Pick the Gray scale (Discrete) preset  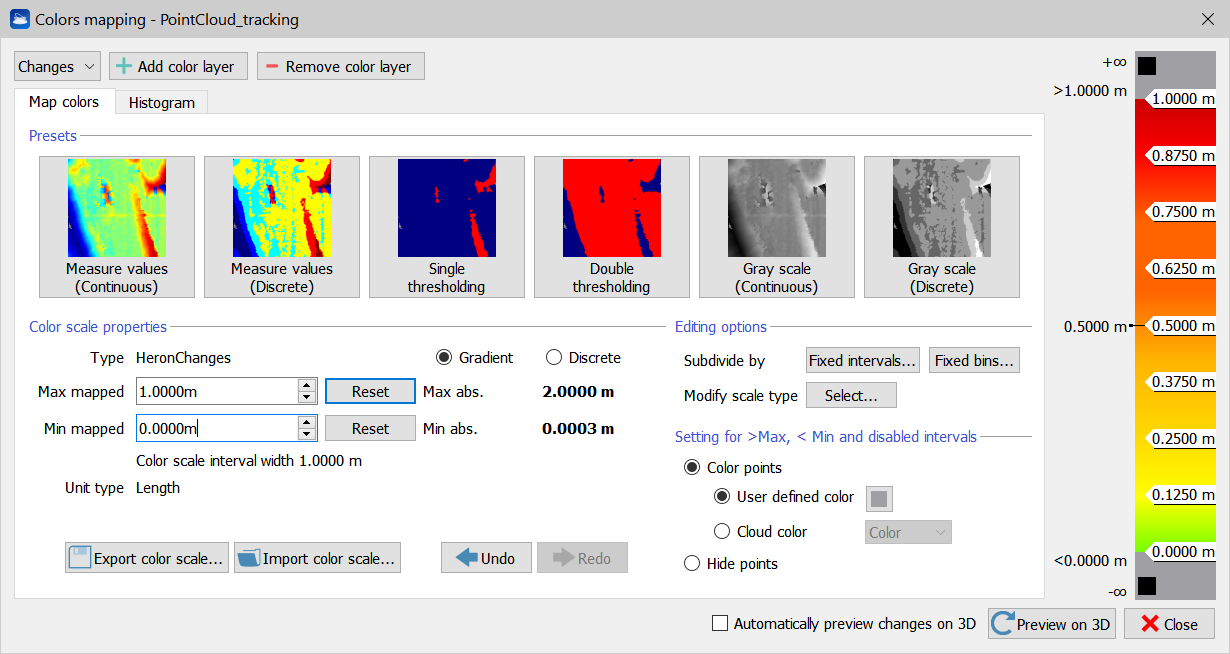tap(942, 227)
